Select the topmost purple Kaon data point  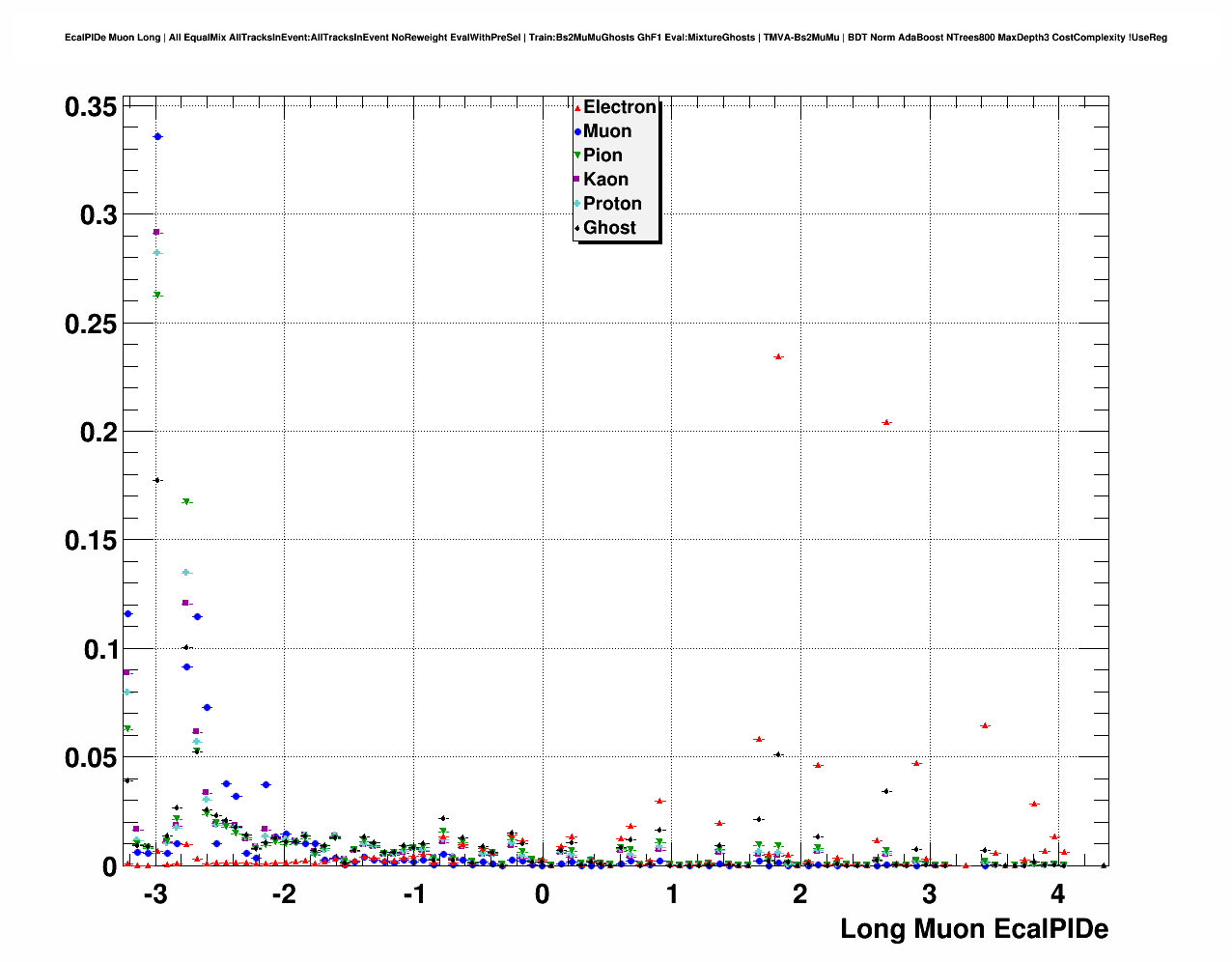156,232
